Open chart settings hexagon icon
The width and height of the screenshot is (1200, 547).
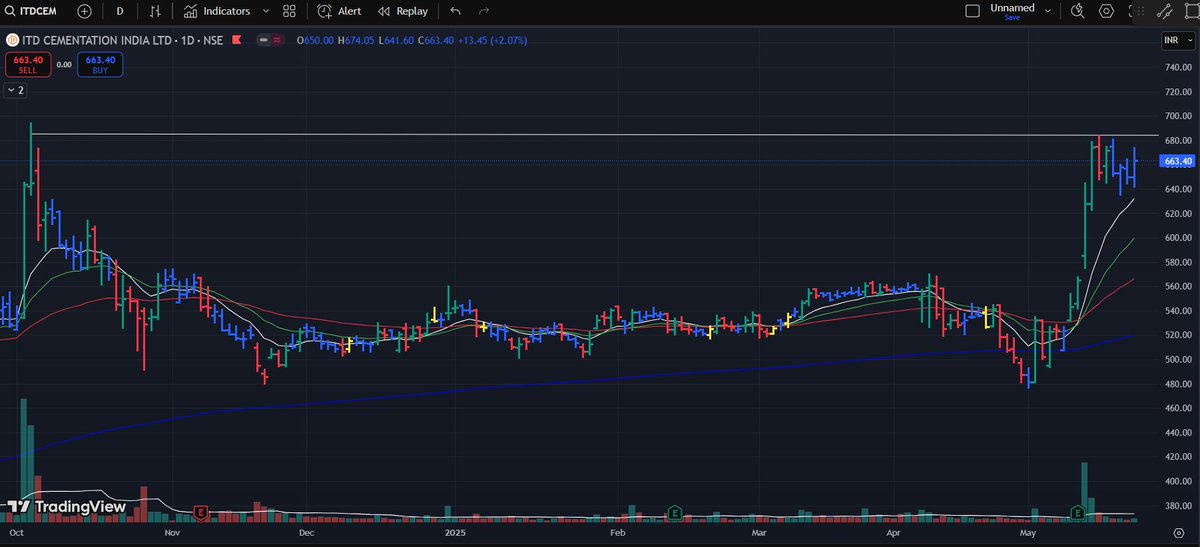pos(1106,11)
